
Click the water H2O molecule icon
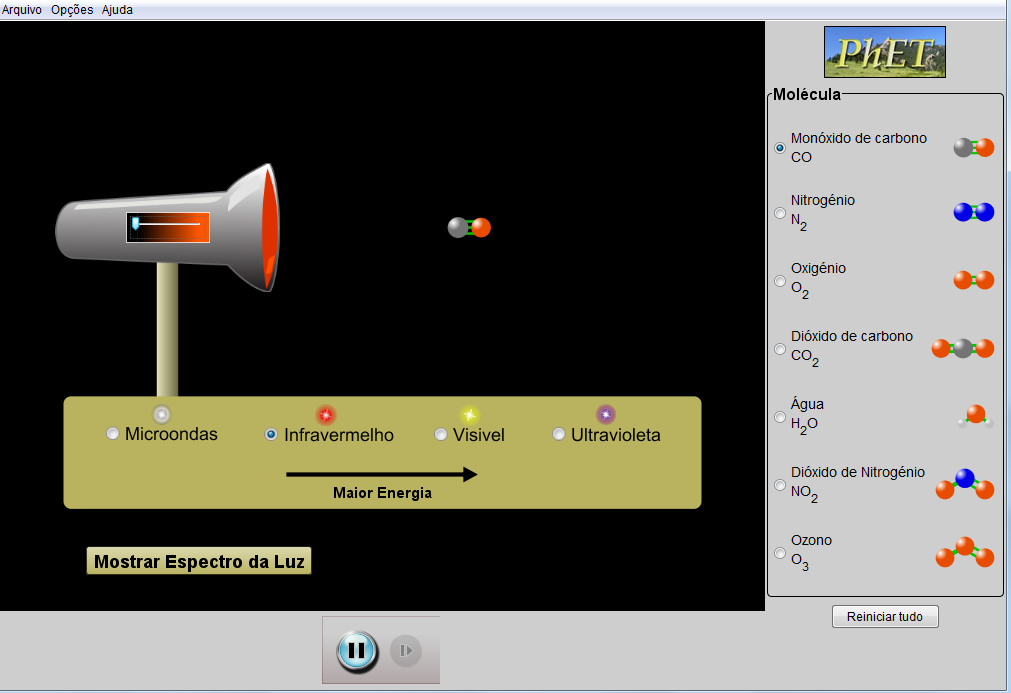[x=974, y=416]
